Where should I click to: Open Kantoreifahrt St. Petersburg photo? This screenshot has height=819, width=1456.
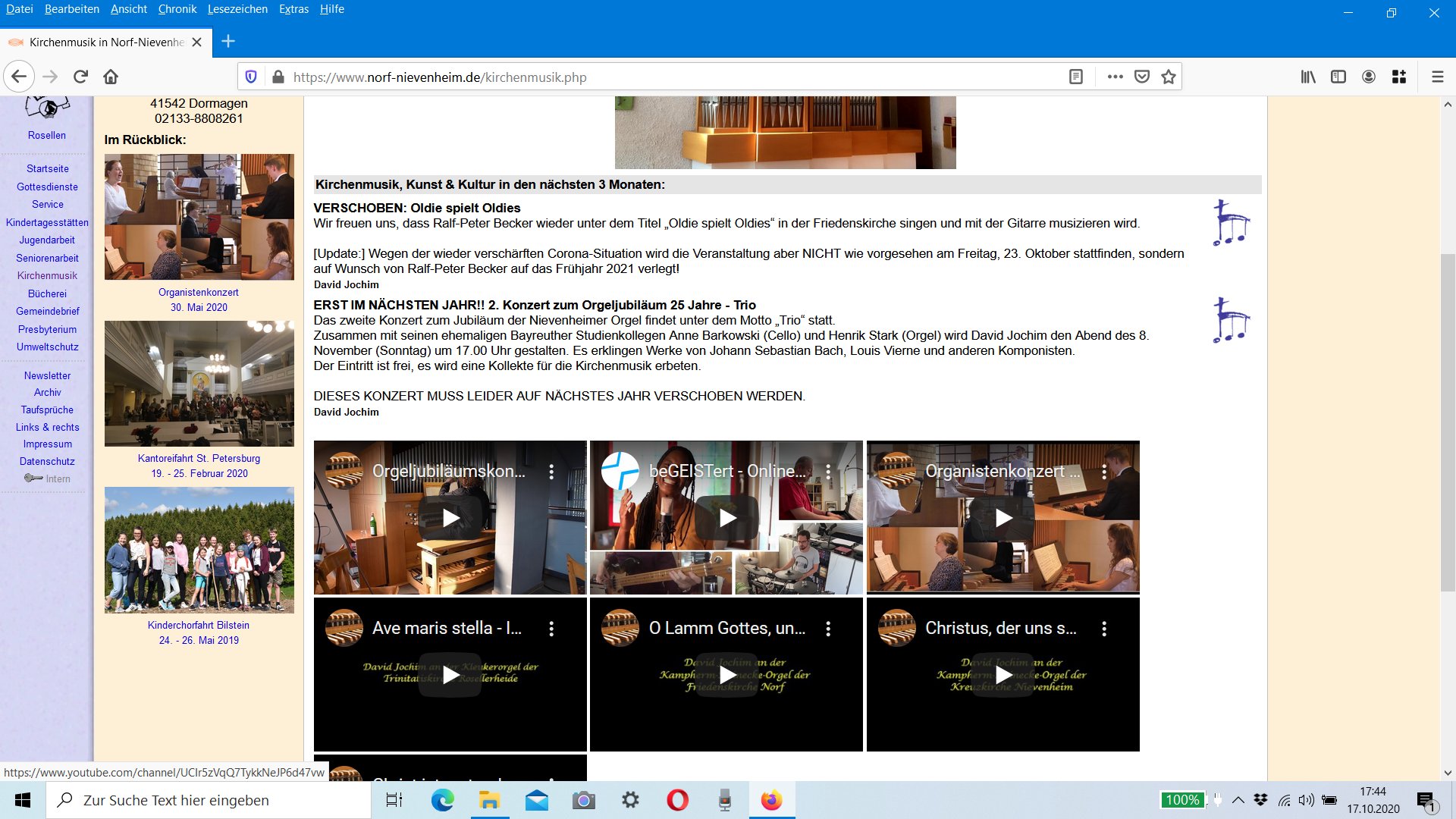tap(199, 383)
